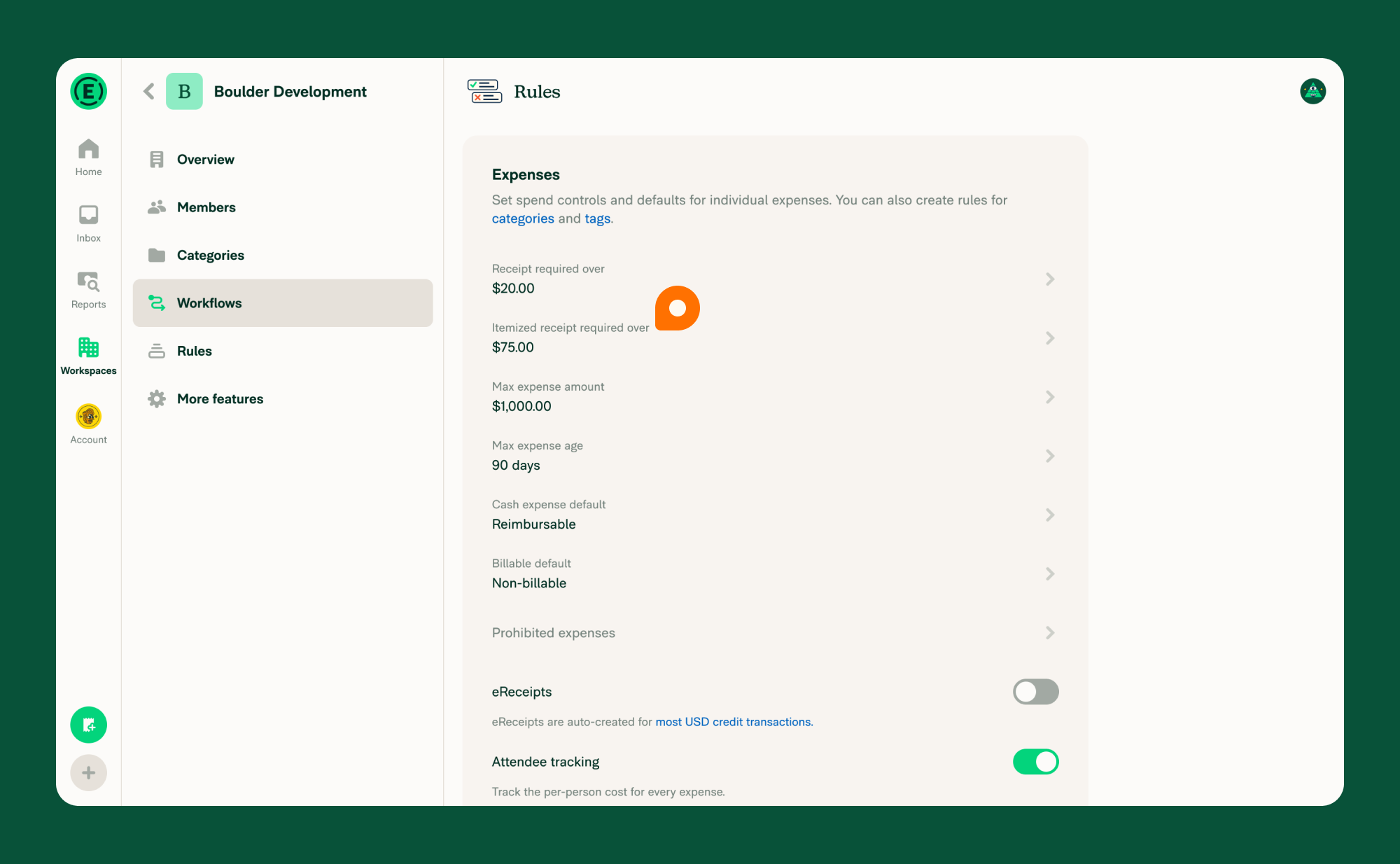Follow the categories link
Screen dimensions: 1400x864
click(x=522, y=218)
